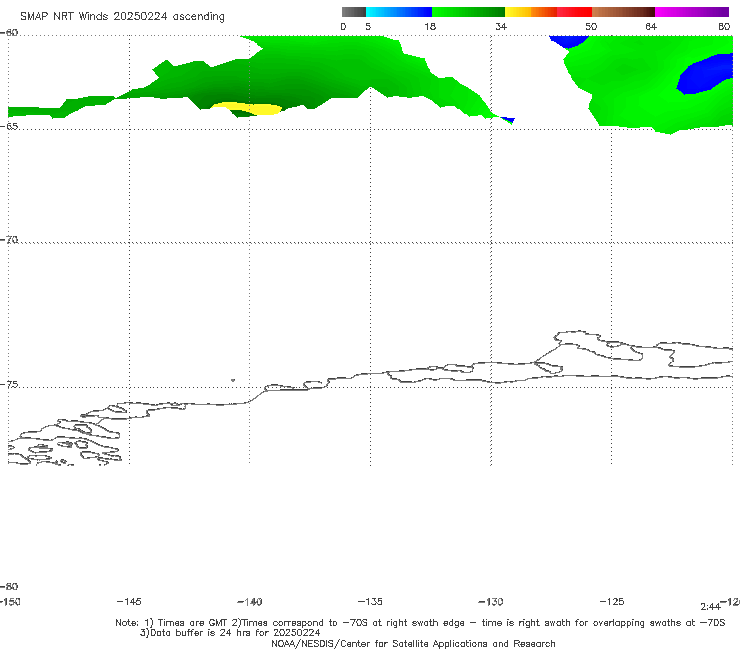
Task: Click the cyan-to-blue segment of the color bar
Action: pos(399,12)
